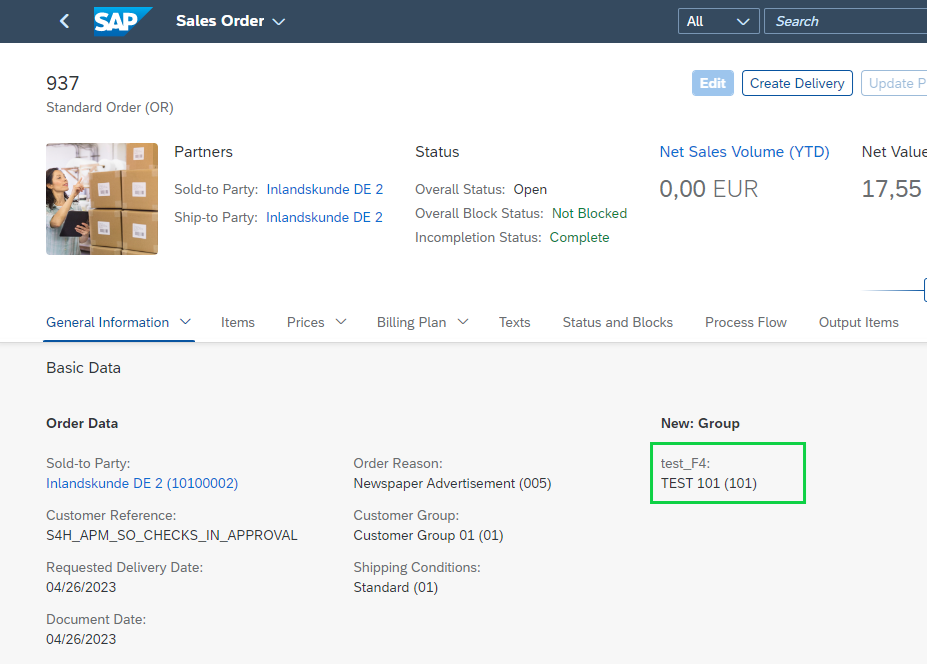Open Net Sales Volume (YTD) link
This screenshot has height=664, width=927.
click(744, 152)
